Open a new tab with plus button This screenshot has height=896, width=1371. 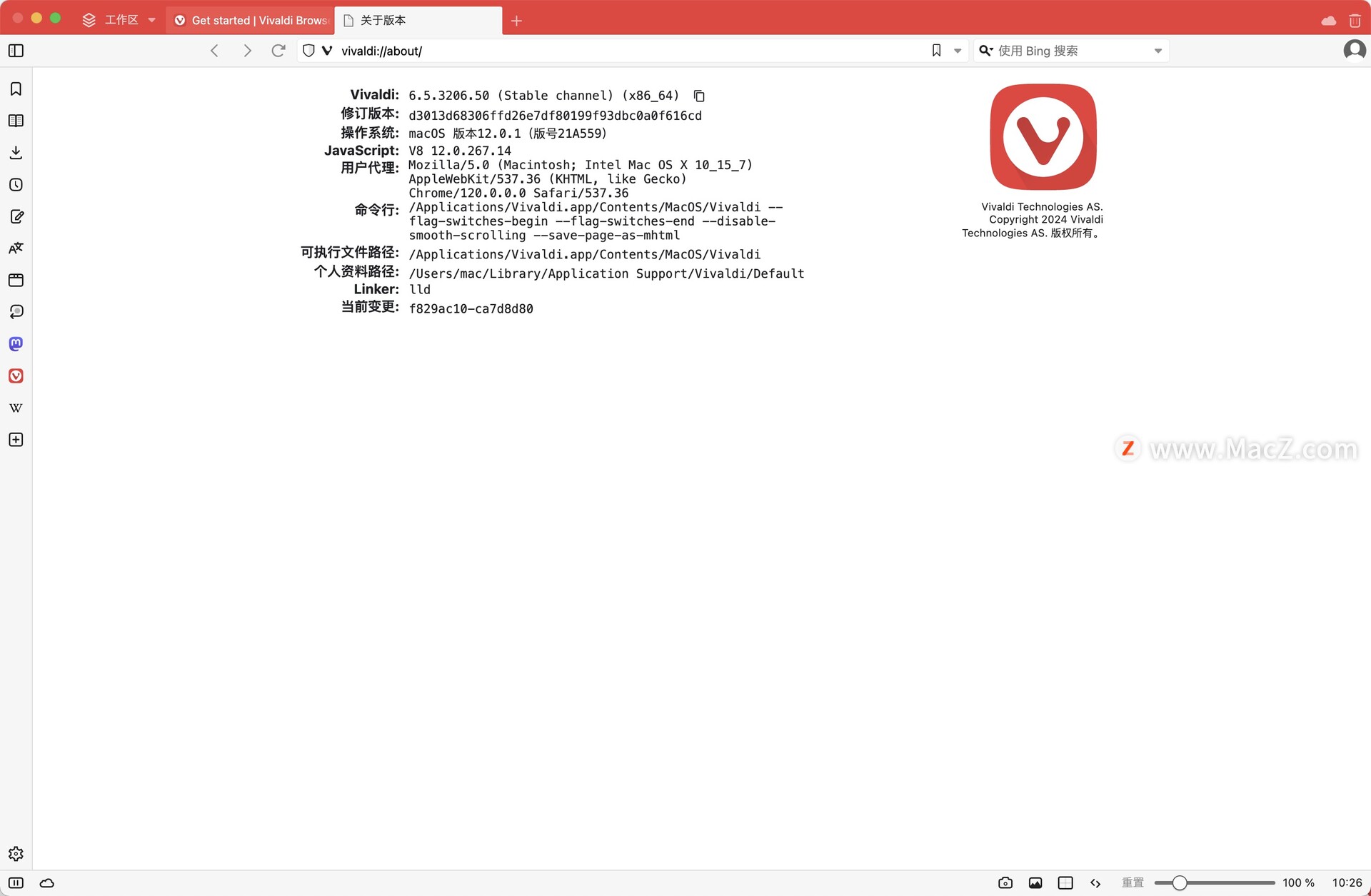(516, 21)
